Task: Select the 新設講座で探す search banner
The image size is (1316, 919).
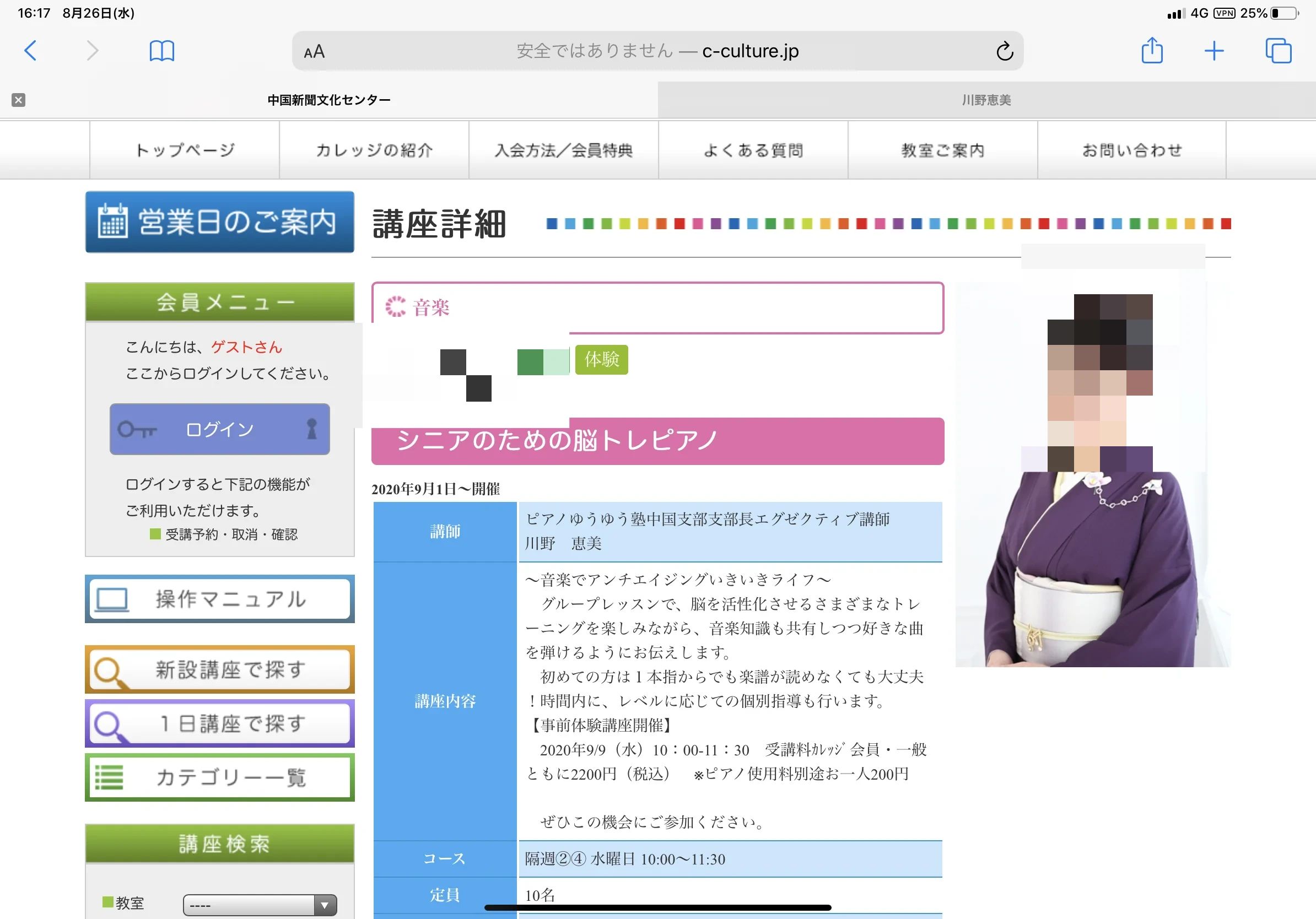Action: click(220, 669)
